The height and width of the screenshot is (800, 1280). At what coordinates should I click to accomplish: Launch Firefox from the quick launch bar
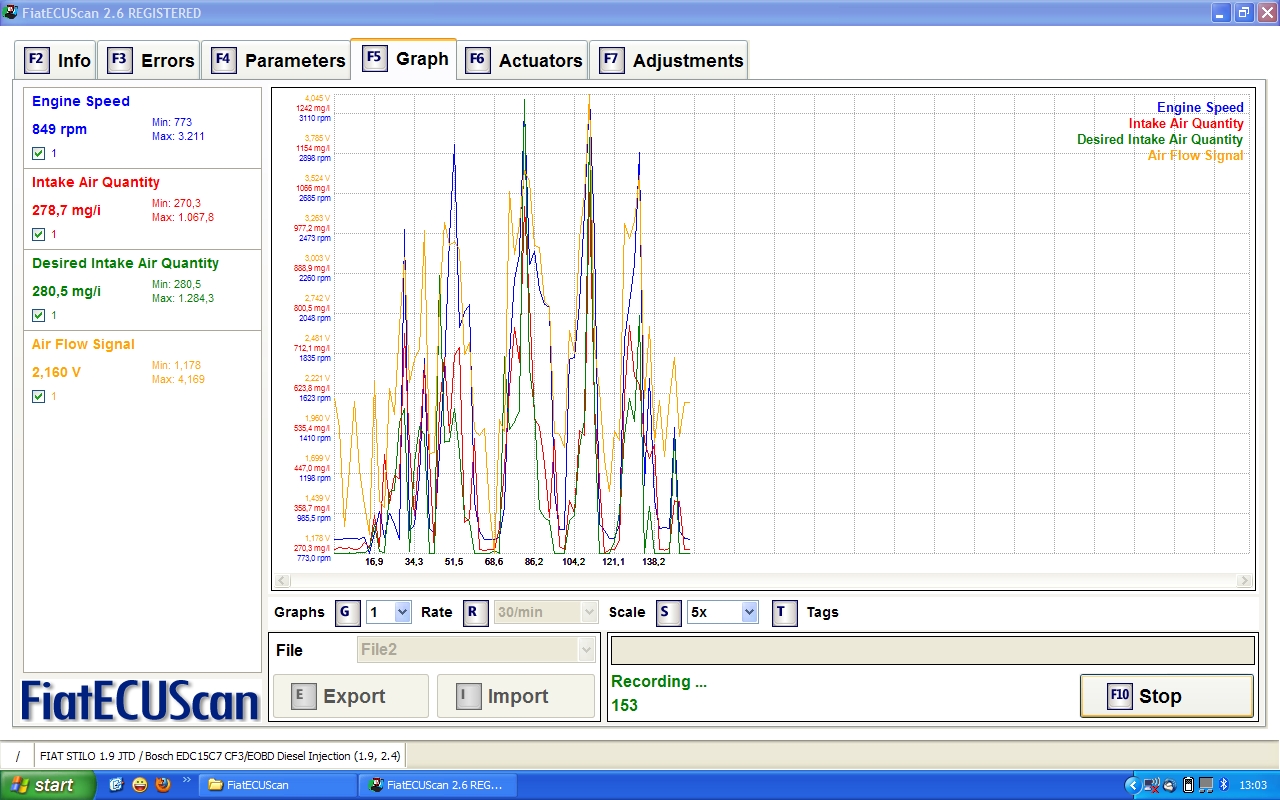pos(162,785)
